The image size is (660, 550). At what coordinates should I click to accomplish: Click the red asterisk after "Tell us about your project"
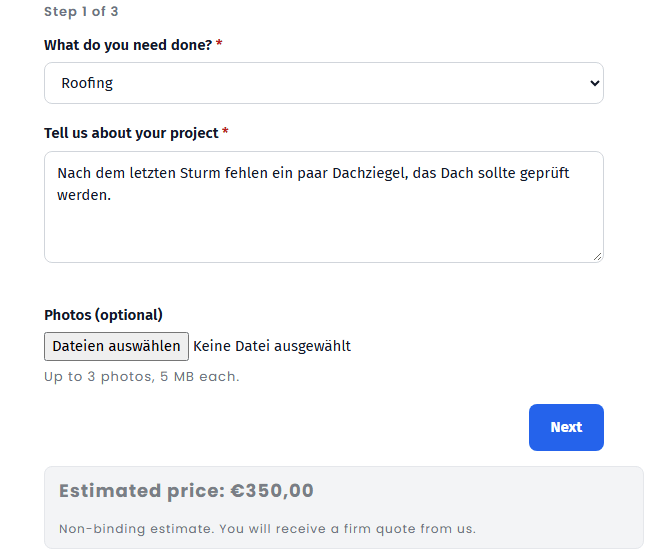tap(225, 131)
